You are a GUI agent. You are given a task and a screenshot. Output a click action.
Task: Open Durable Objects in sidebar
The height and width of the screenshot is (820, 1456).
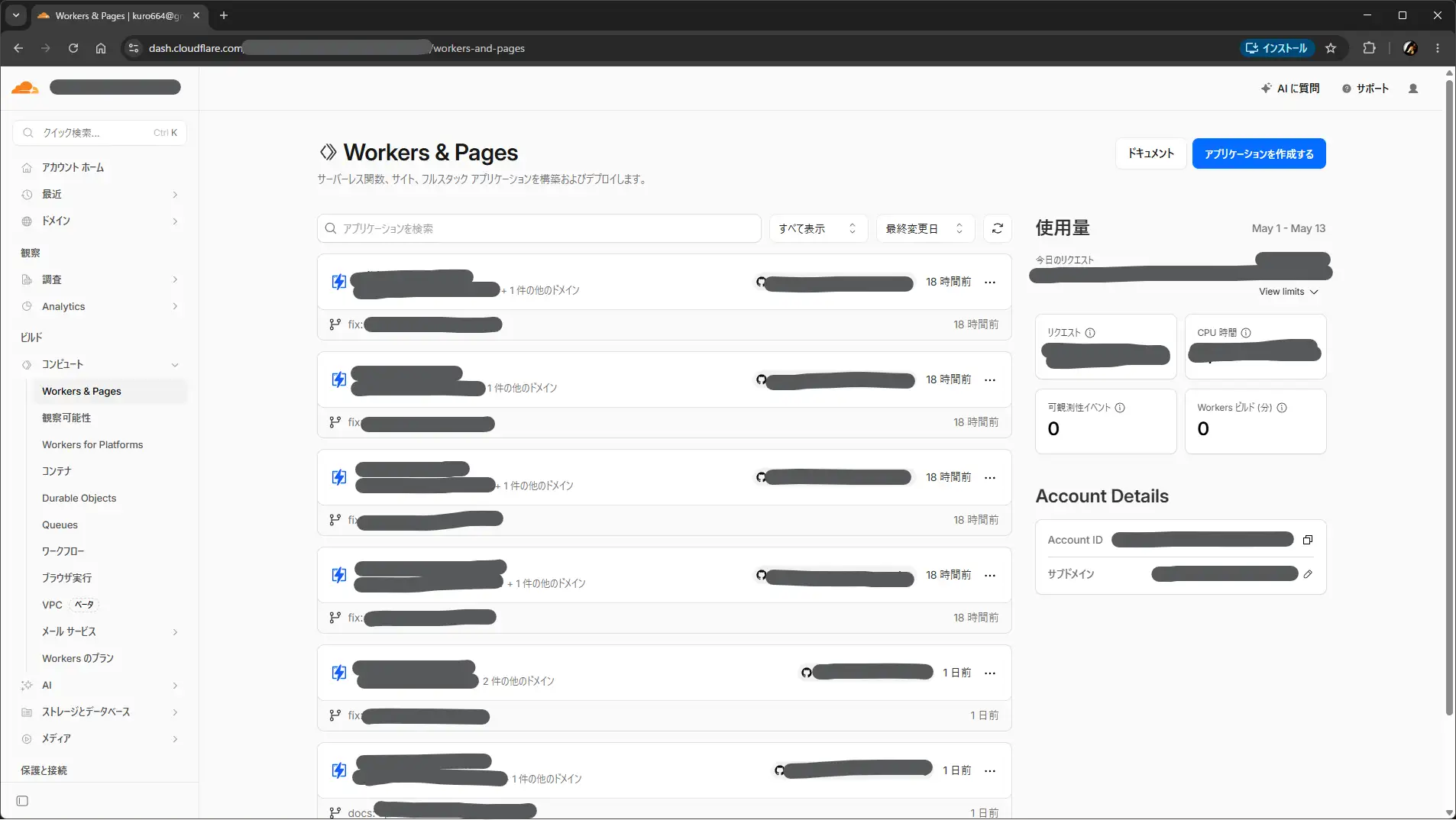pos(79,498)
